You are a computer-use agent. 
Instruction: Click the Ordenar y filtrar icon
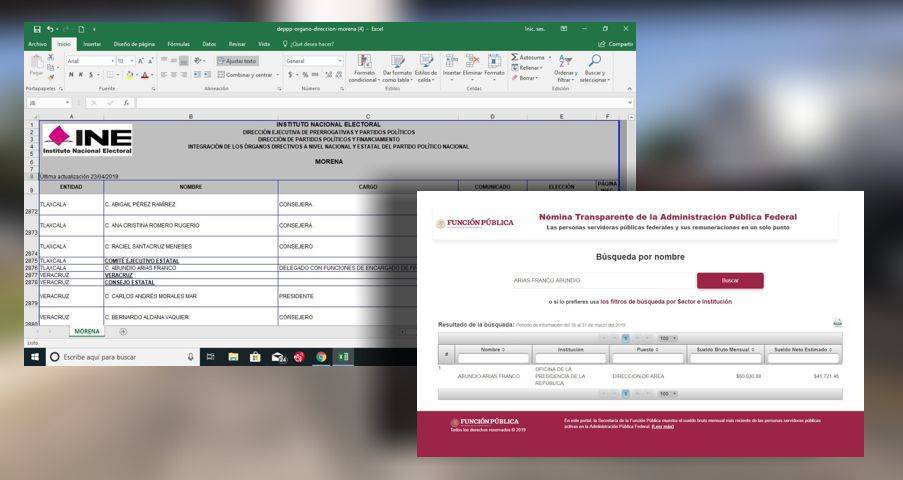(565, 68)
